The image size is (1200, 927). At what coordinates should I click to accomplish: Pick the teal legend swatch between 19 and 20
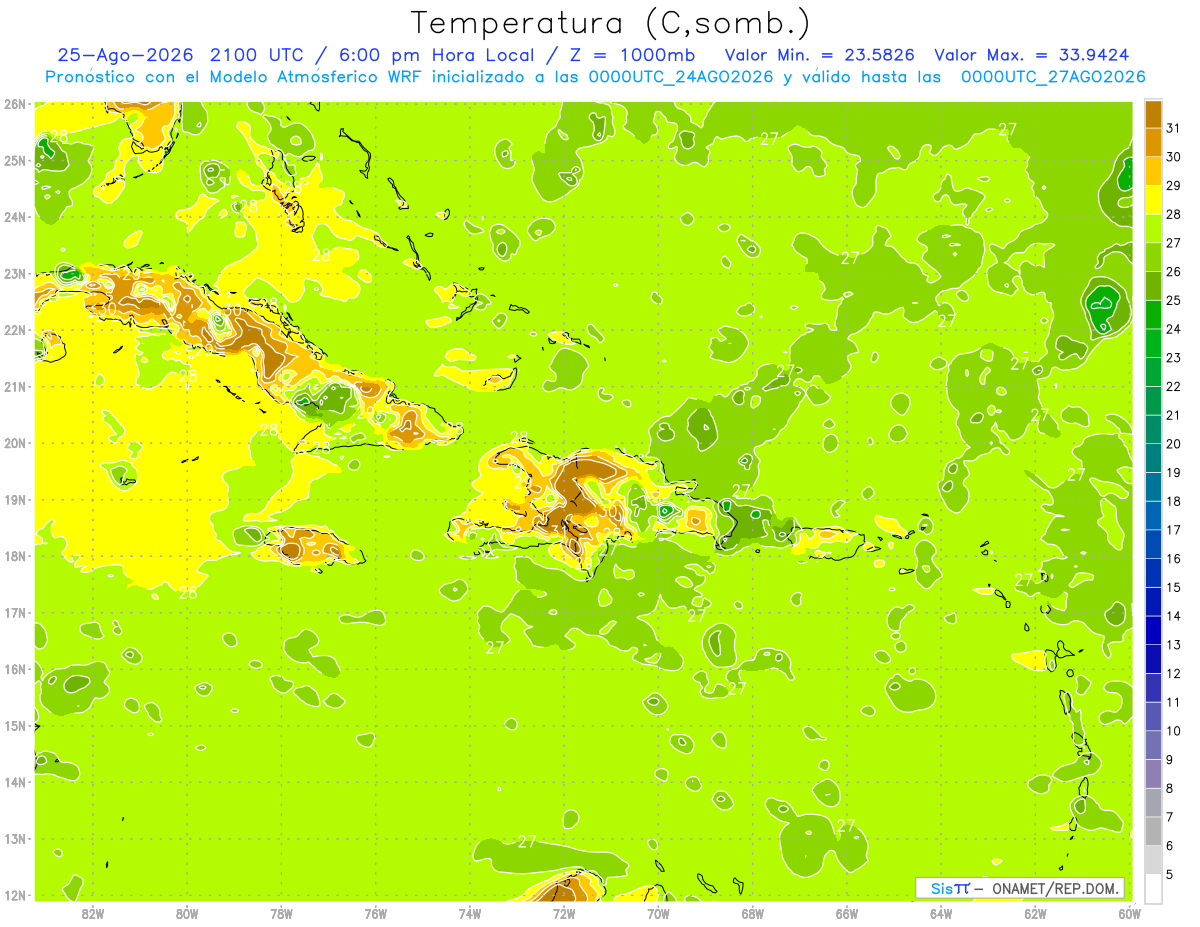tap(1153, 458)
